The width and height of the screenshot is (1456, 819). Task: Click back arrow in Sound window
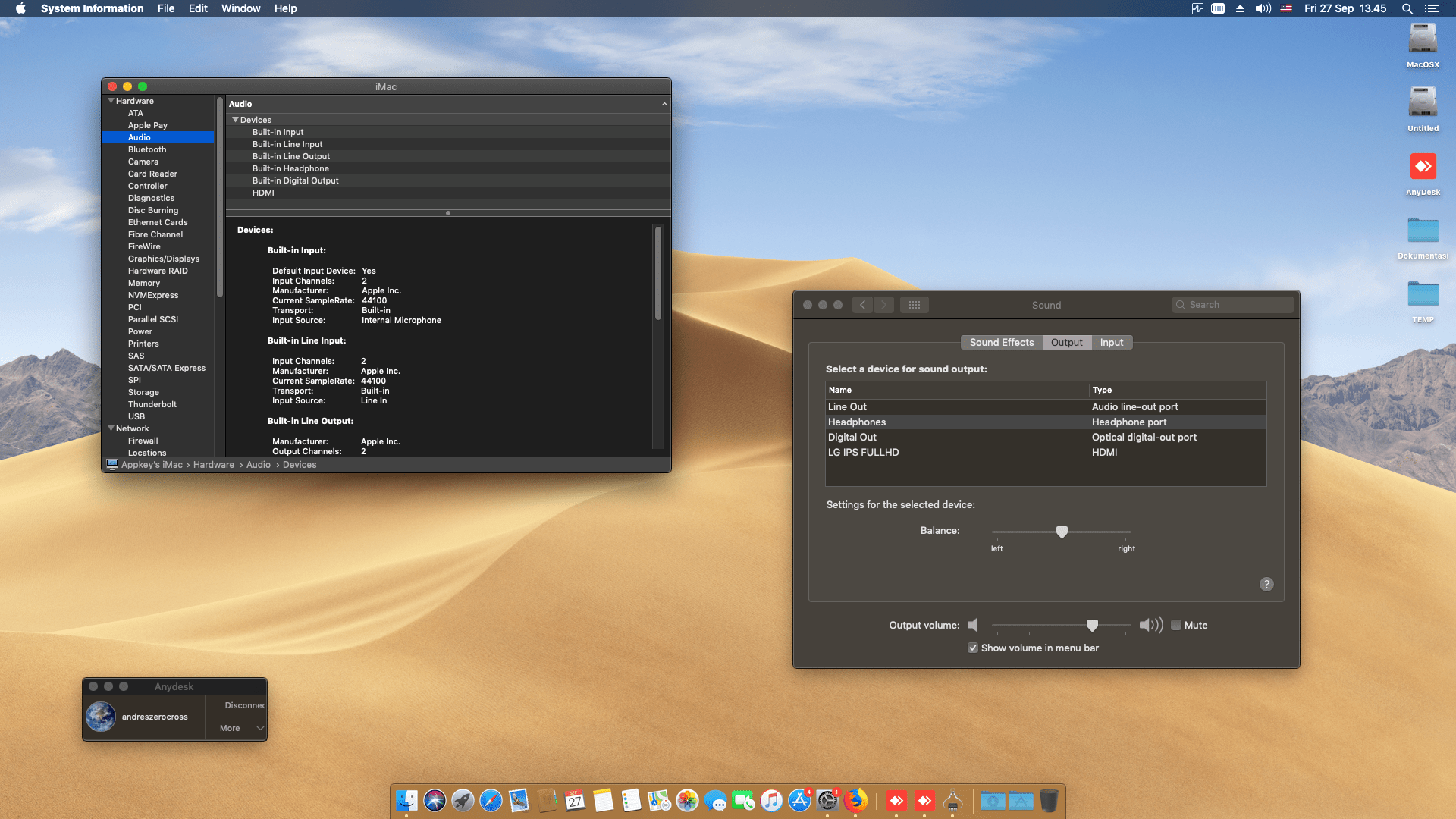click(862, 305)
